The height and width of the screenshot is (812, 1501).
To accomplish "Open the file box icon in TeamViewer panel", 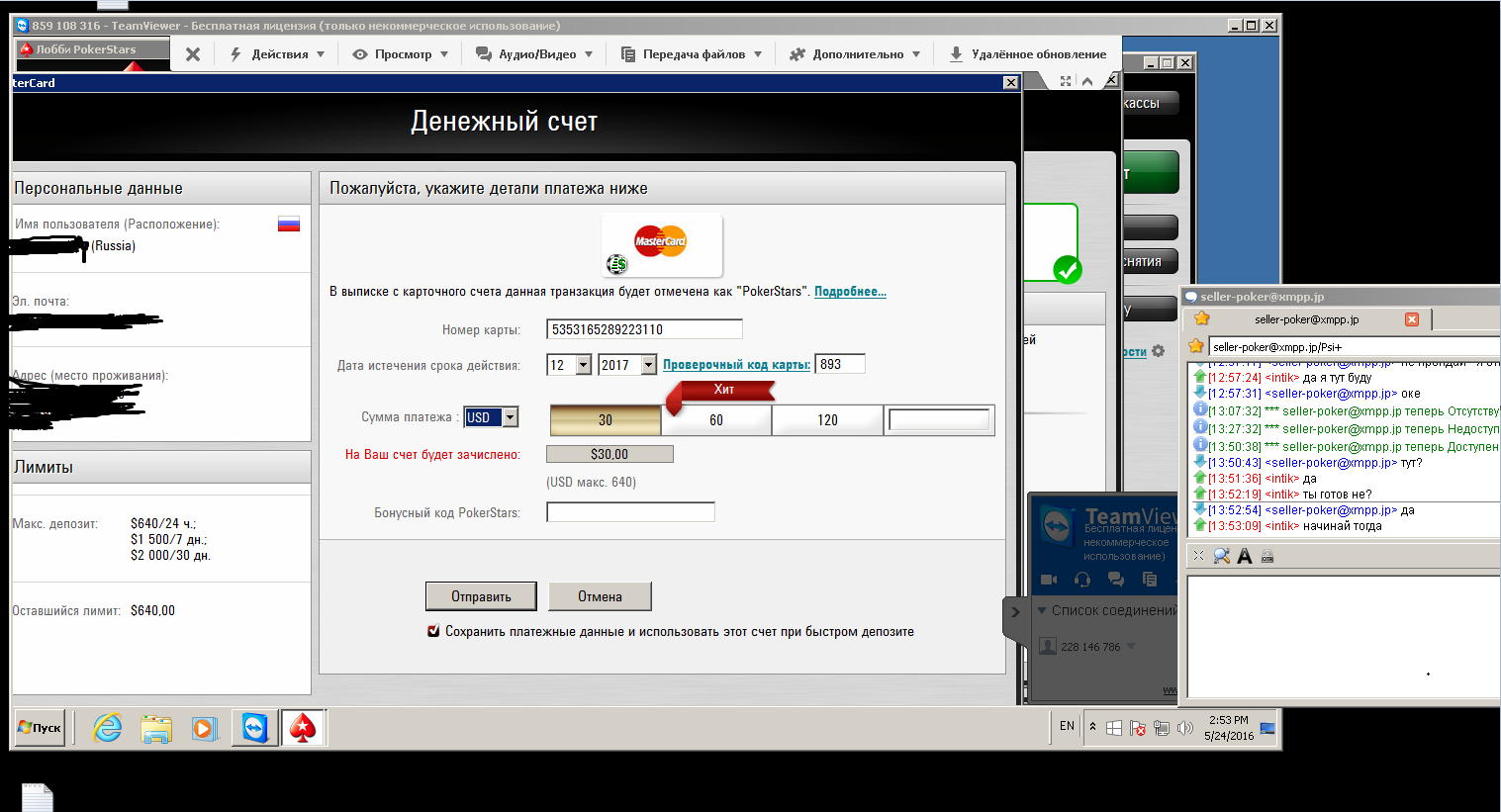I will (x=1150, y=580).
